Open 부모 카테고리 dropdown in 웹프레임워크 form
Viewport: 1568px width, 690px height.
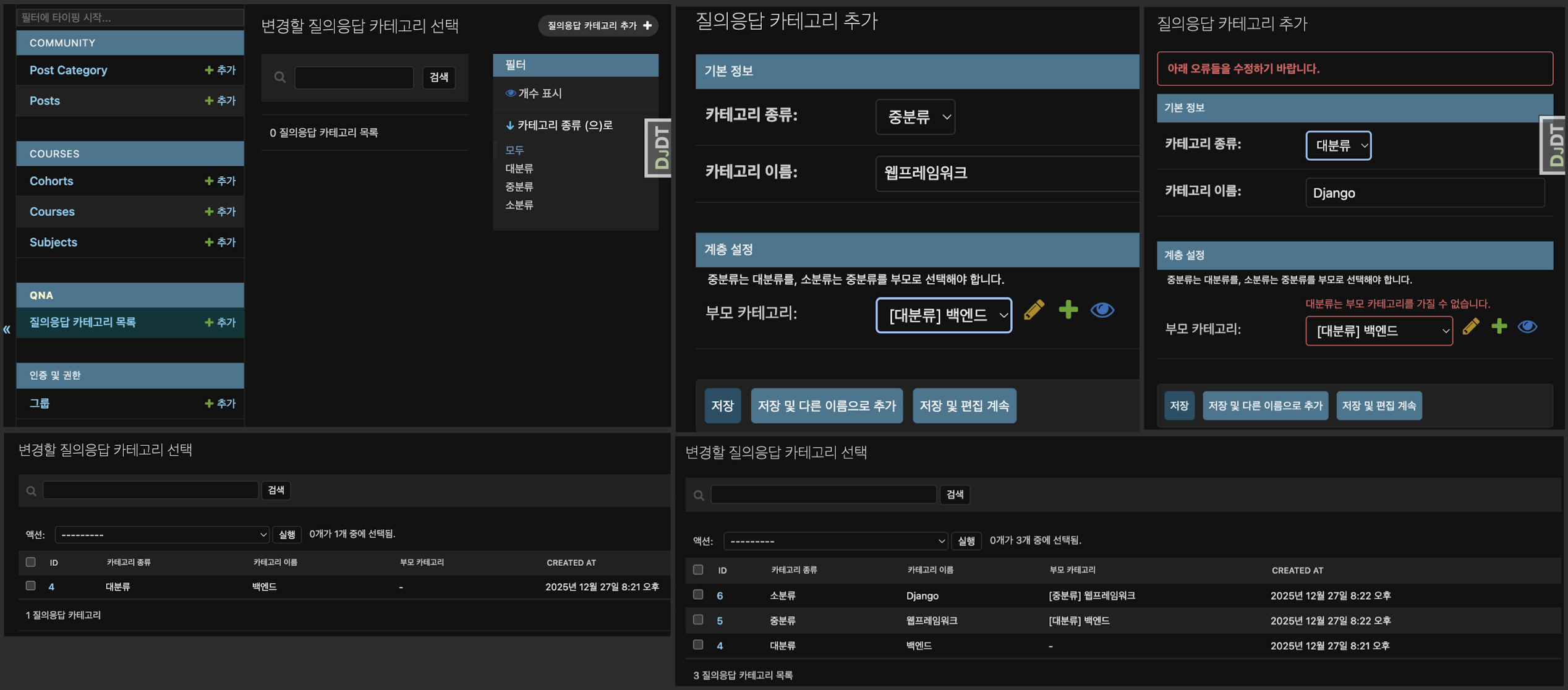(x=944, y=315)
